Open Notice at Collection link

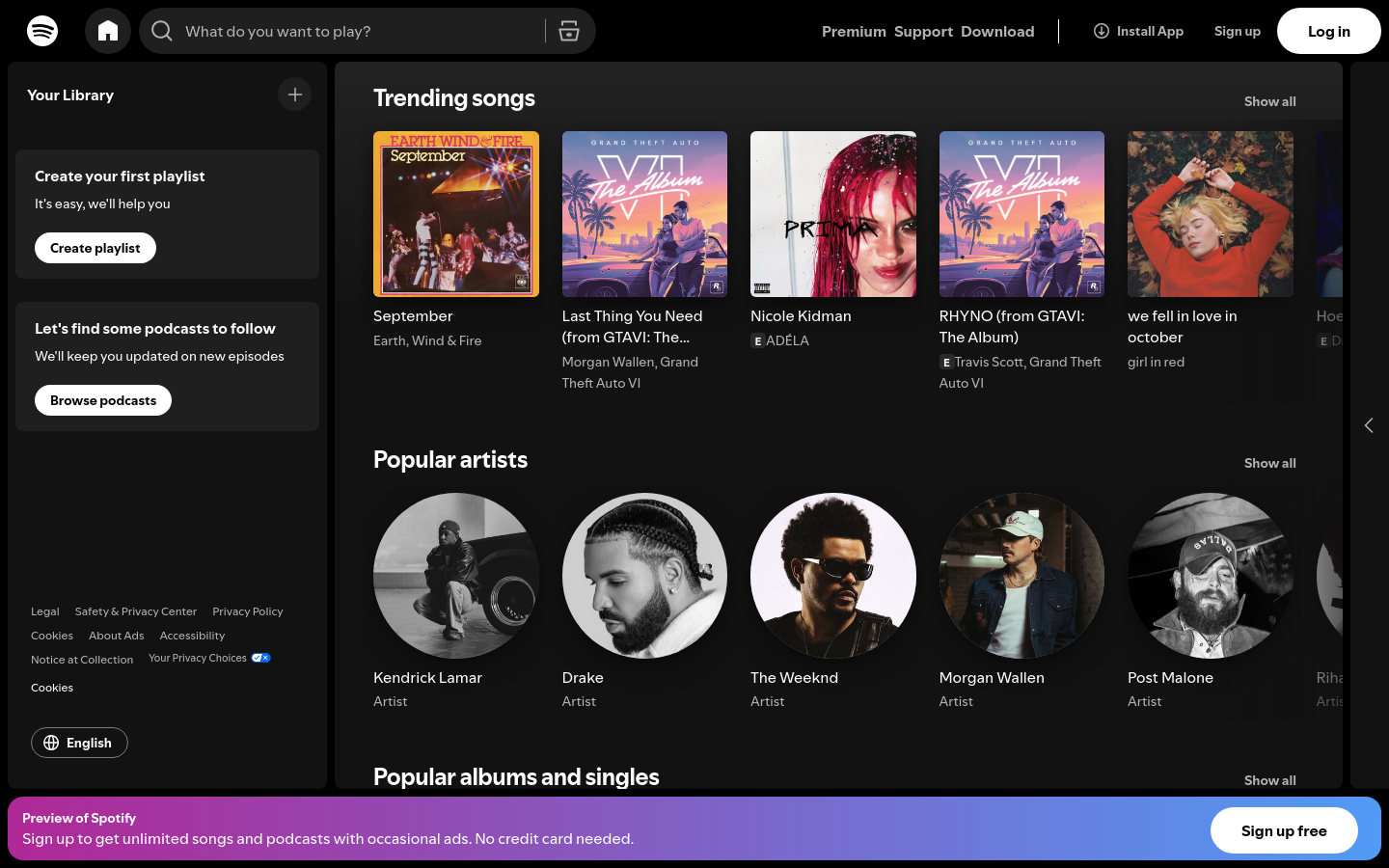click(82, 660)
